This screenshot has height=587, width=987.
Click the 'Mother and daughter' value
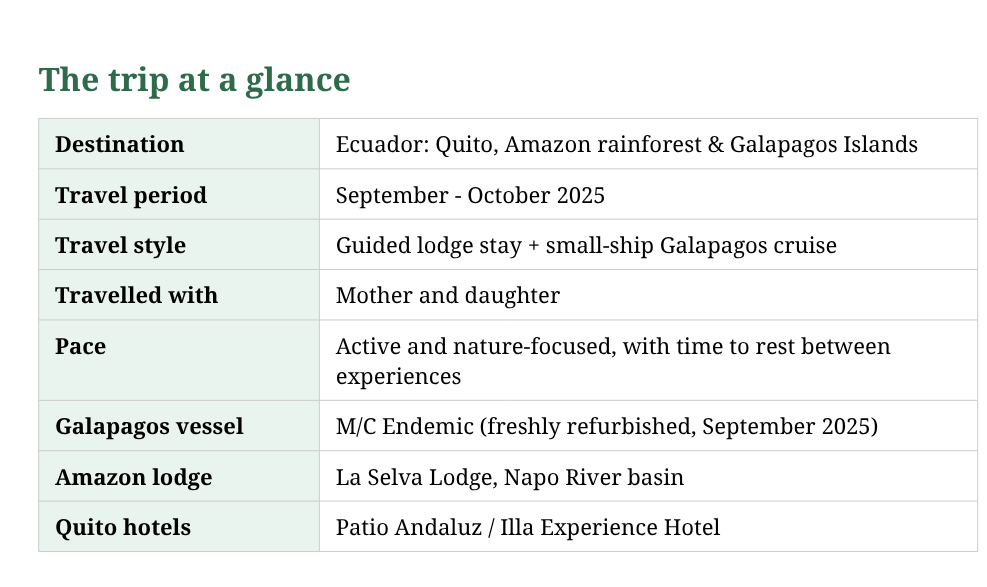[448, 295]
